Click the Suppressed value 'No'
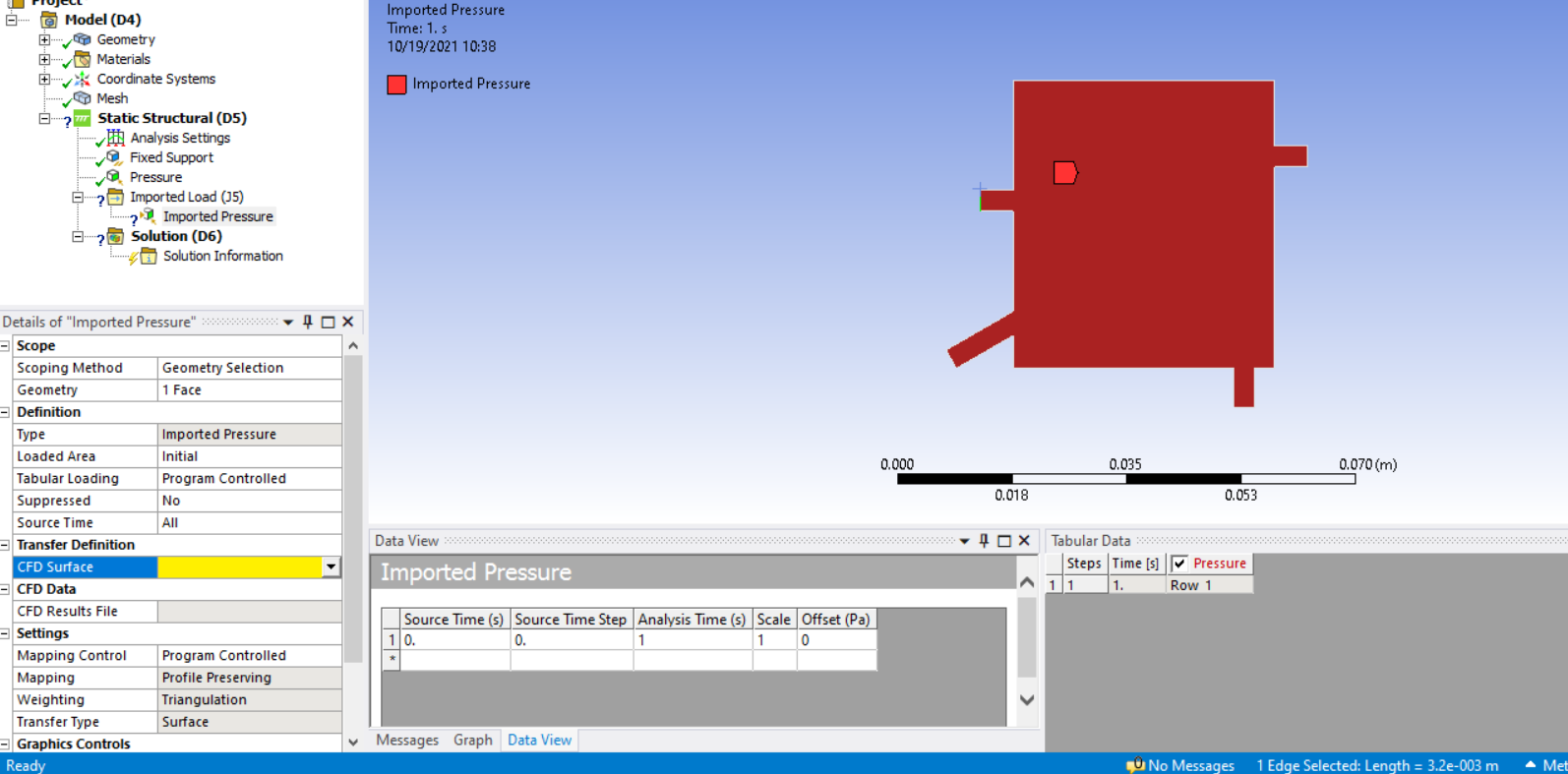 [x=250, y=501]
